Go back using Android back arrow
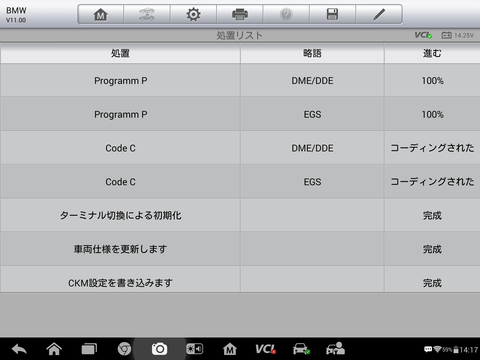This screenshot has width=480, height=360. click(19, 349)
